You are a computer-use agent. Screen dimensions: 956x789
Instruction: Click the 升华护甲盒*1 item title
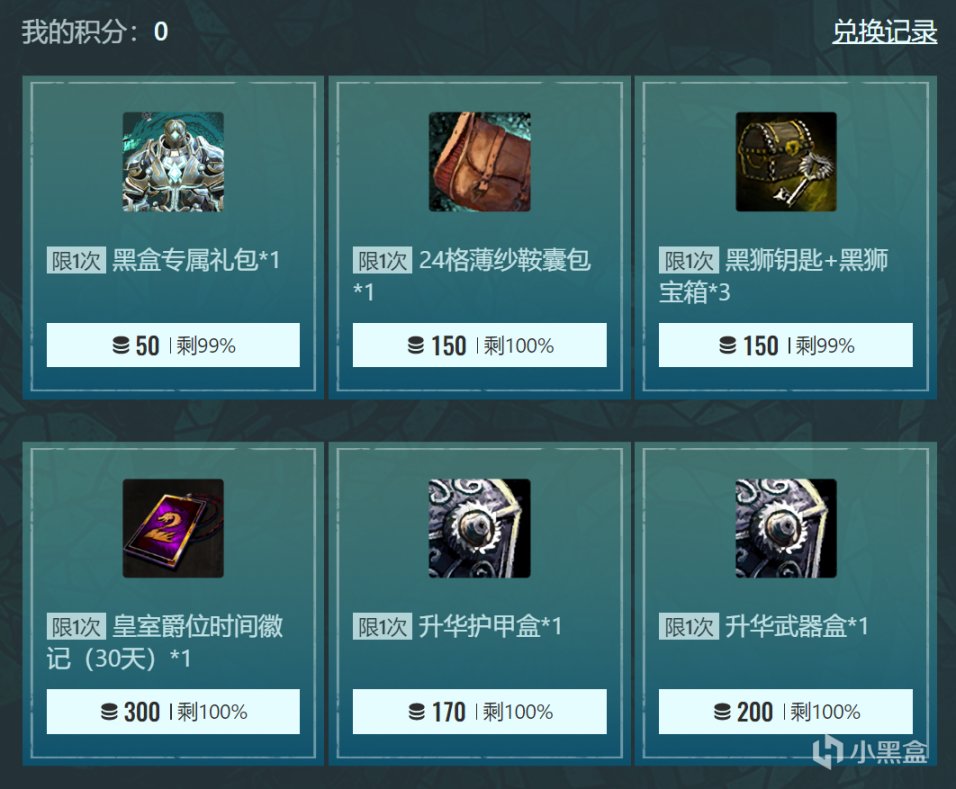tap(490, 626)
